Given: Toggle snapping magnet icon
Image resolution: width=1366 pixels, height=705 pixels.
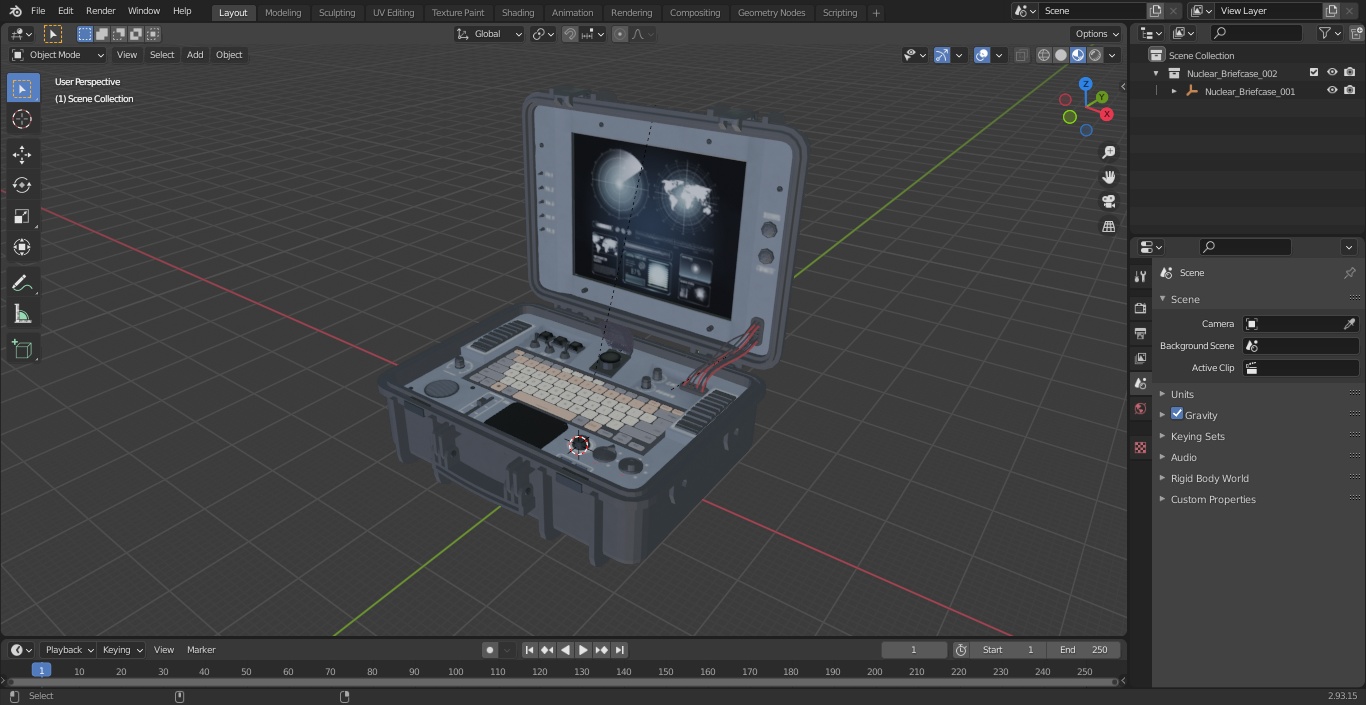Looking at the screenshot, I should (570, 34).
